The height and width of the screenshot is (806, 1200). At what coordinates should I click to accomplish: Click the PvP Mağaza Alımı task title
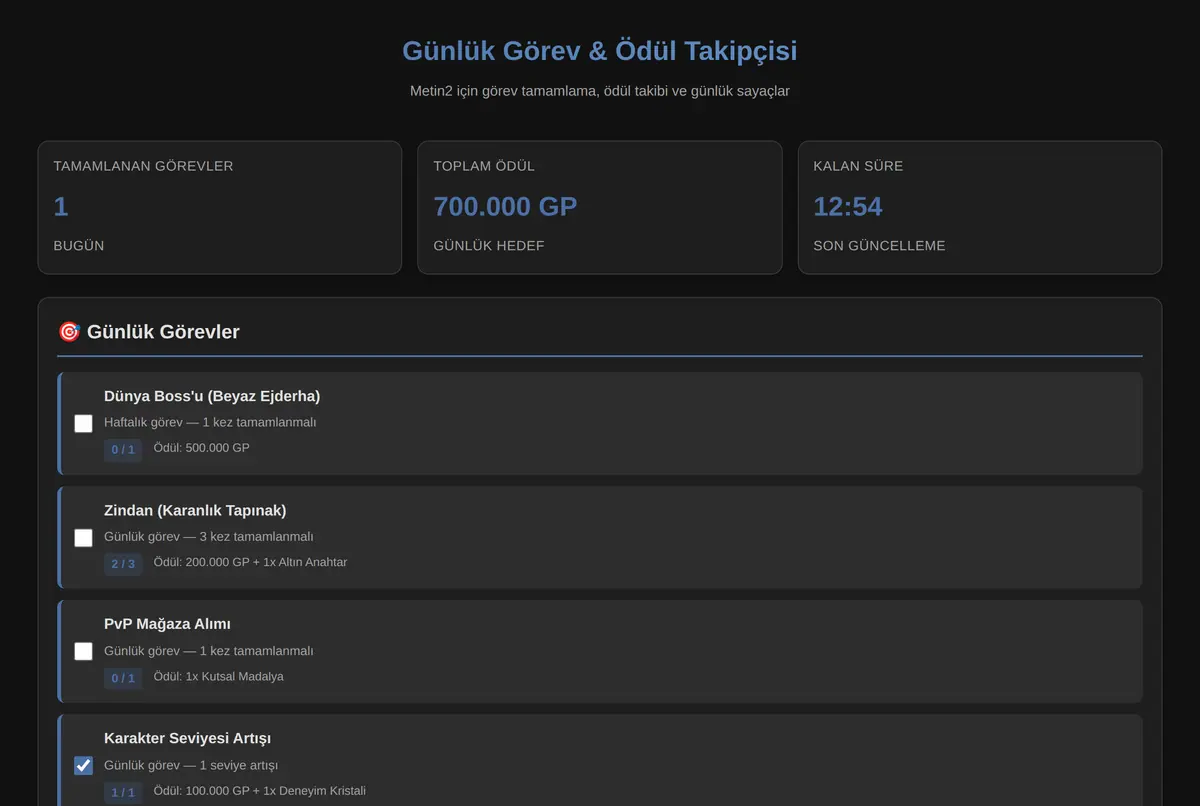[x=167, y=624]
